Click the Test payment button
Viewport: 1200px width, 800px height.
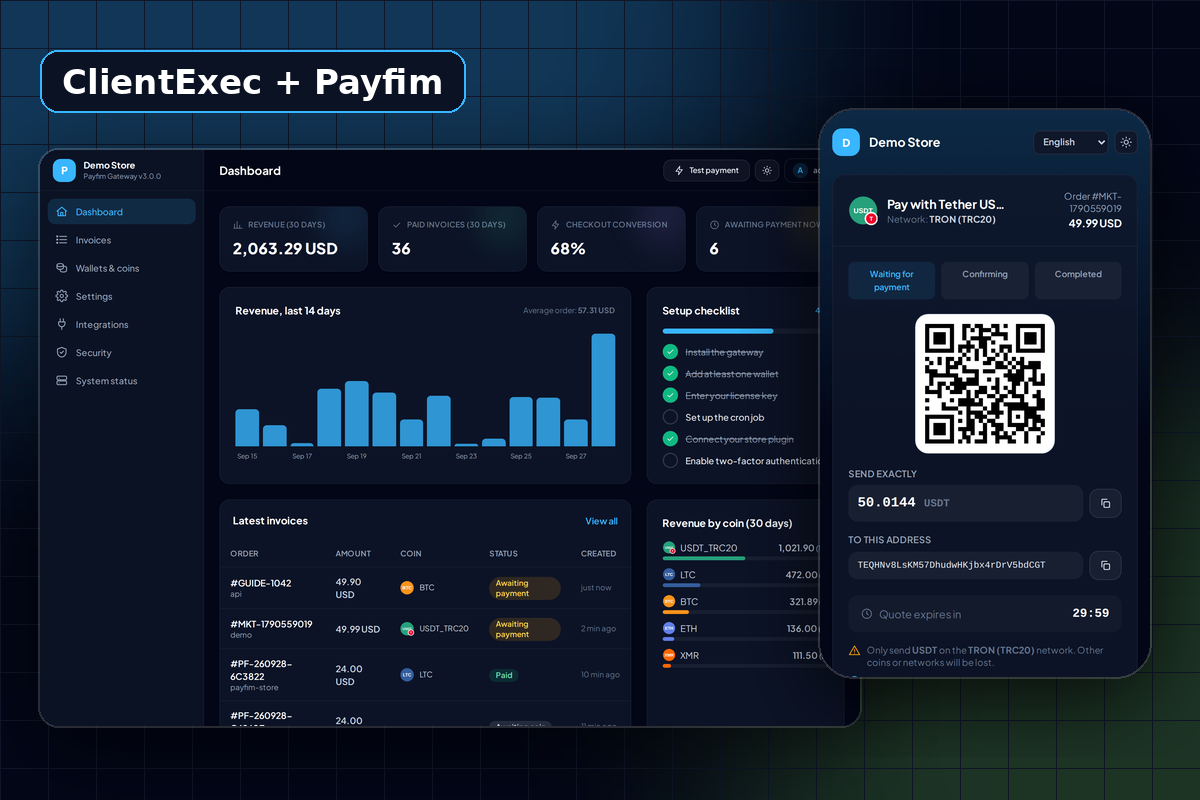707,170
